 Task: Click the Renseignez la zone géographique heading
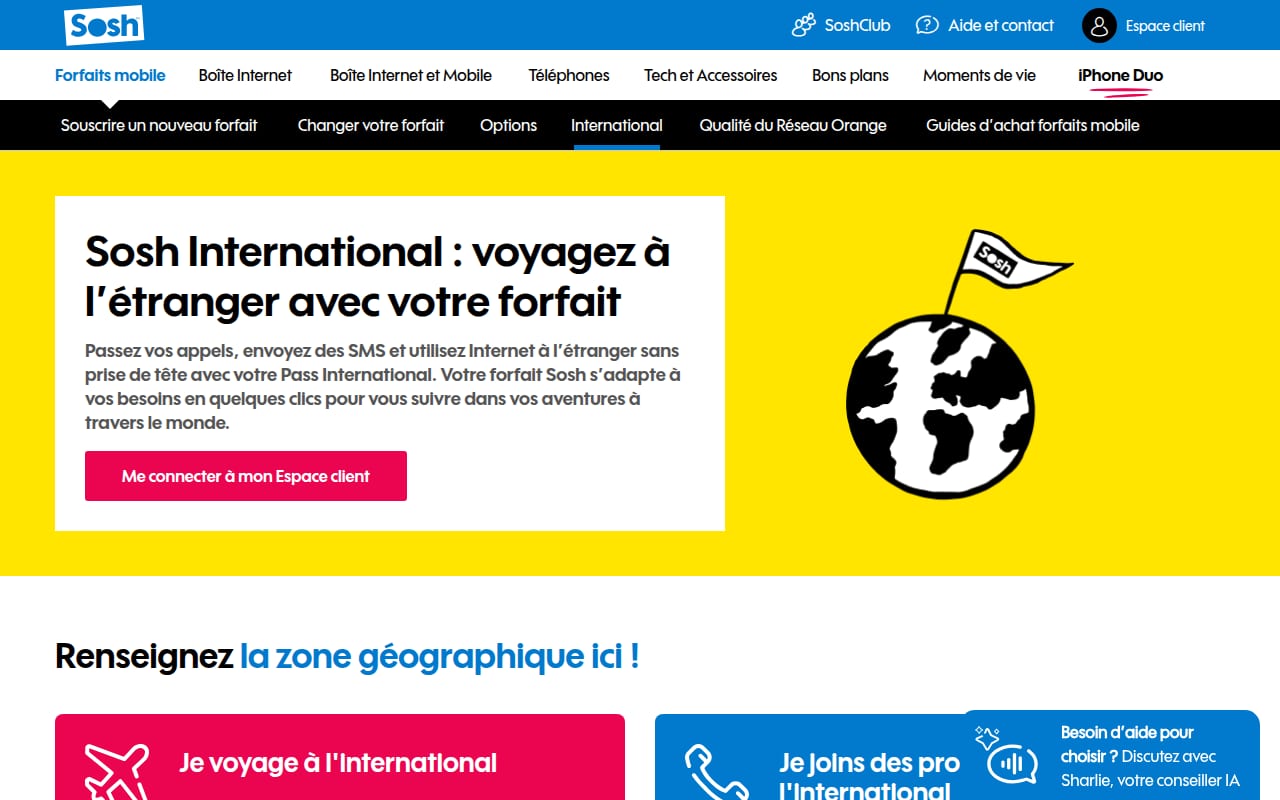(347, 657)
